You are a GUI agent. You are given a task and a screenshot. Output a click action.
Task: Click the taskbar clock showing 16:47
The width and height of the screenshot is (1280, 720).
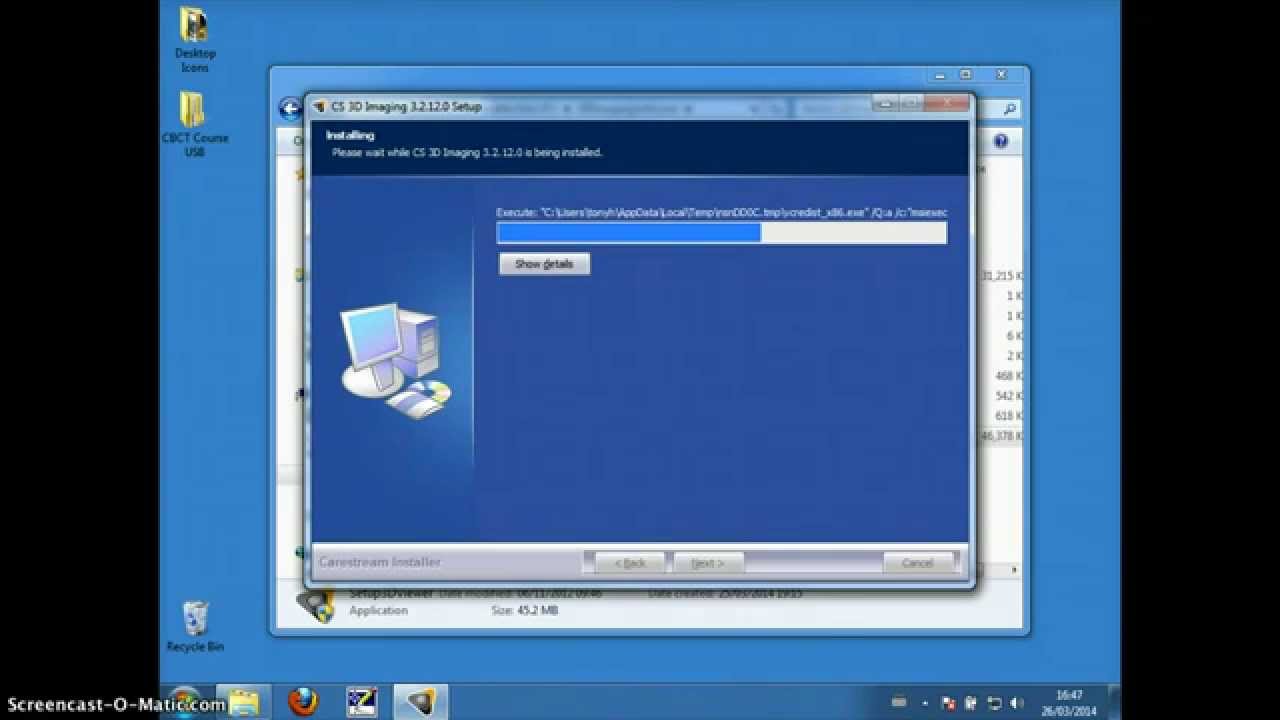(x=1069, y=702)
